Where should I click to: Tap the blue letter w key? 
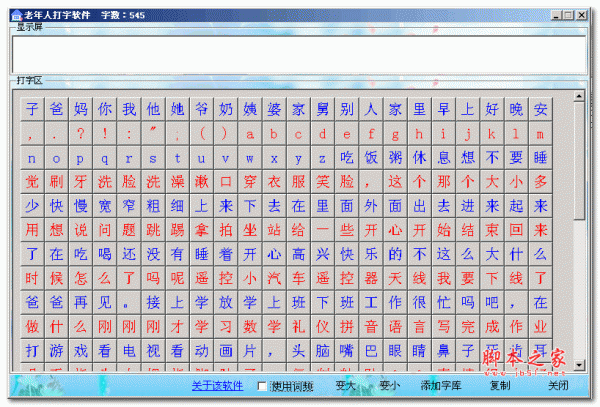pos(250,158)
